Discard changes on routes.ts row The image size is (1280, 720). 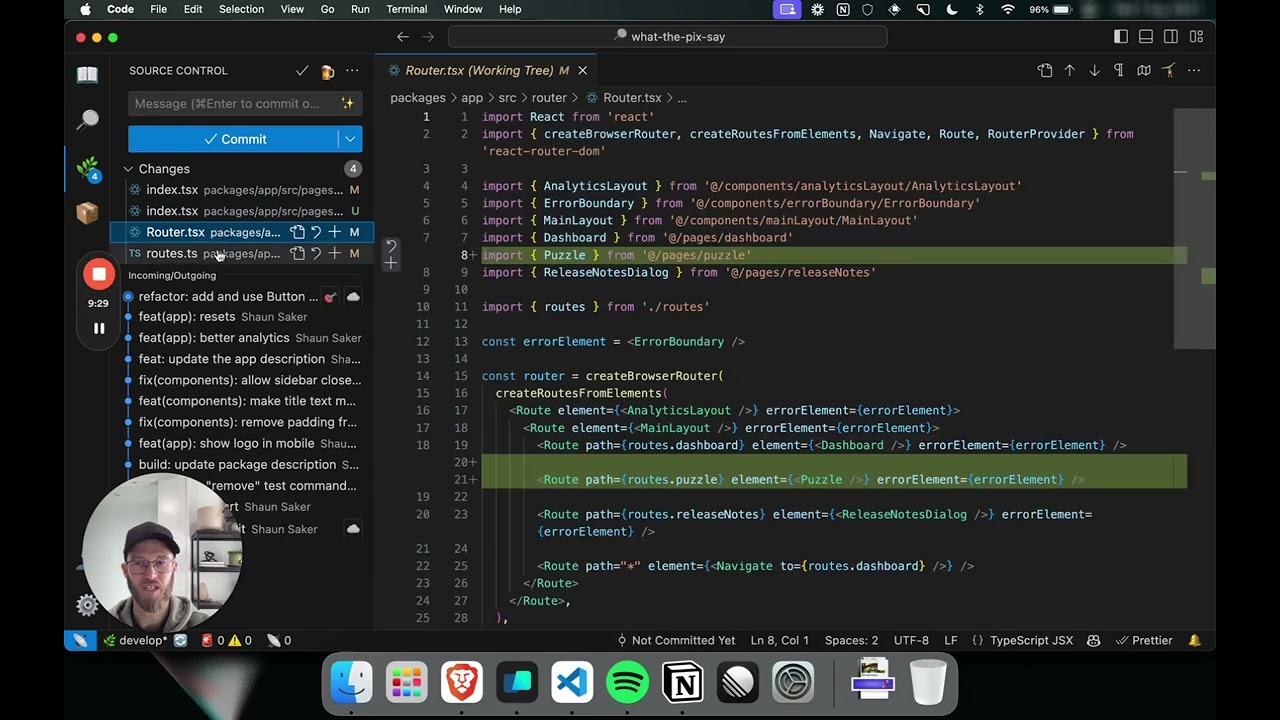click(316, 253)
